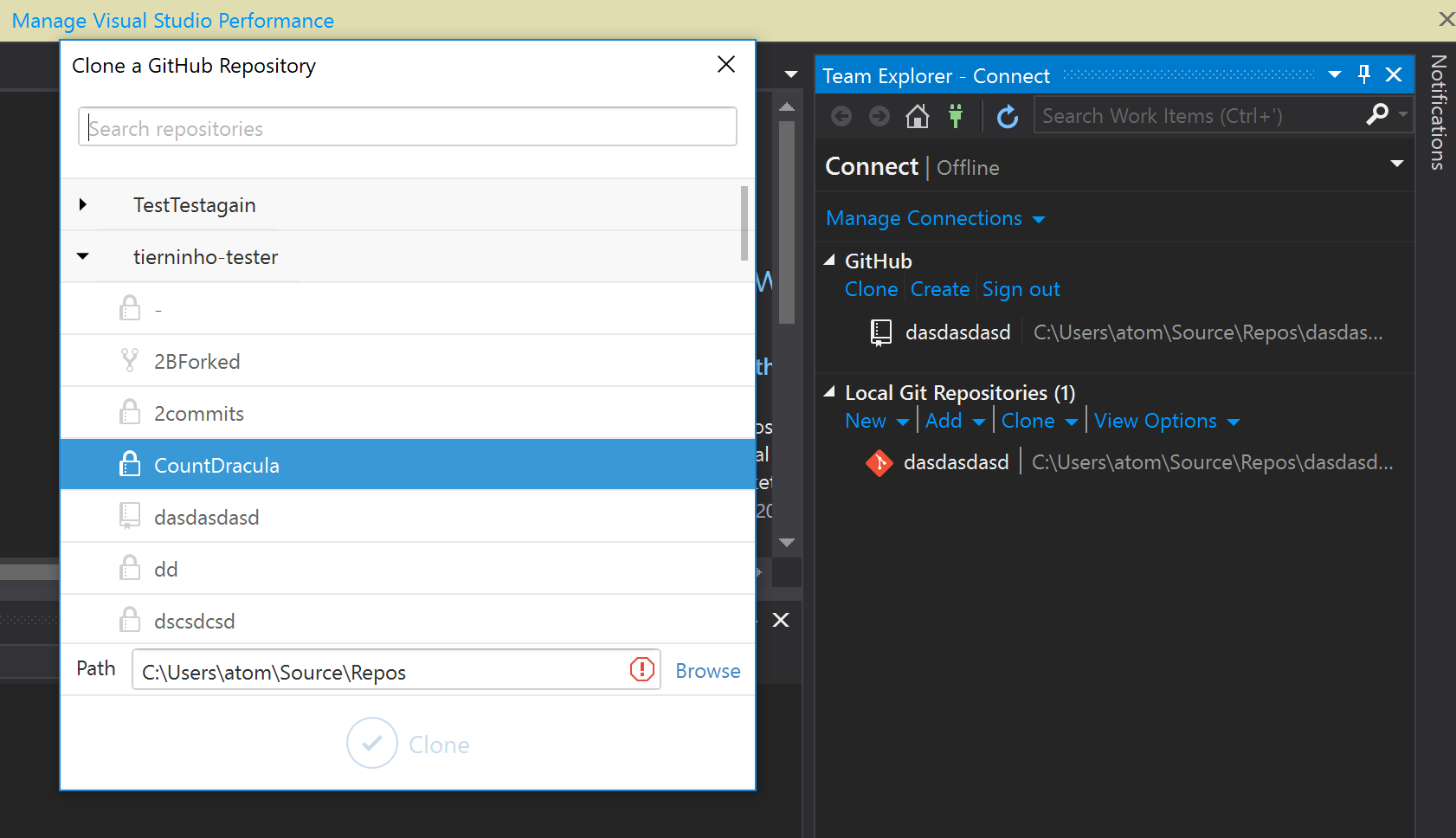Click the Refresh icon in Team Explorer toolbar
Viewport: 1456px width, 838px height.
coord(1008,115)
